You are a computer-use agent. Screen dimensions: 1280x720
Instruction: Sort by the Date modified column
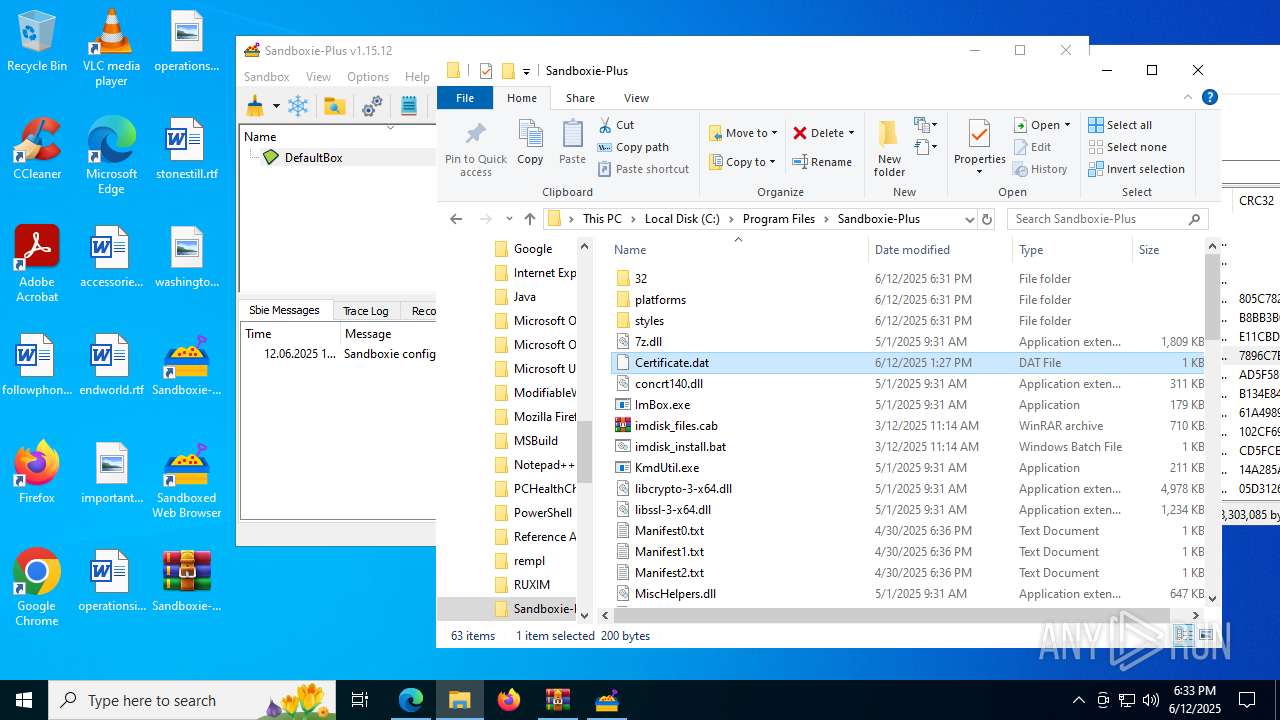coord(939,250)
